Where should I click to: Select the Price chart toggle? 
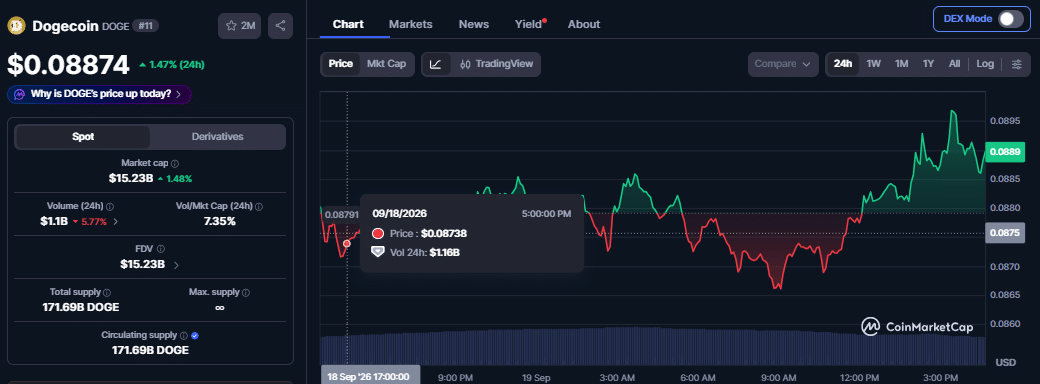coord(341,64)
